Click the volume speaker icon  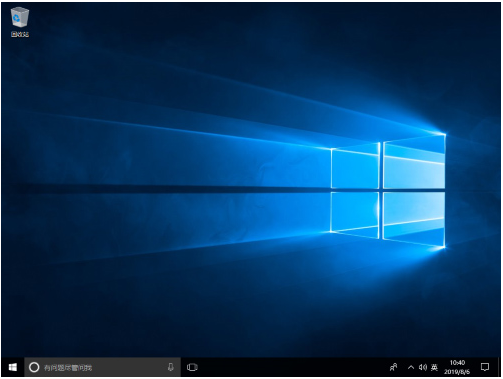pos(422,367)
